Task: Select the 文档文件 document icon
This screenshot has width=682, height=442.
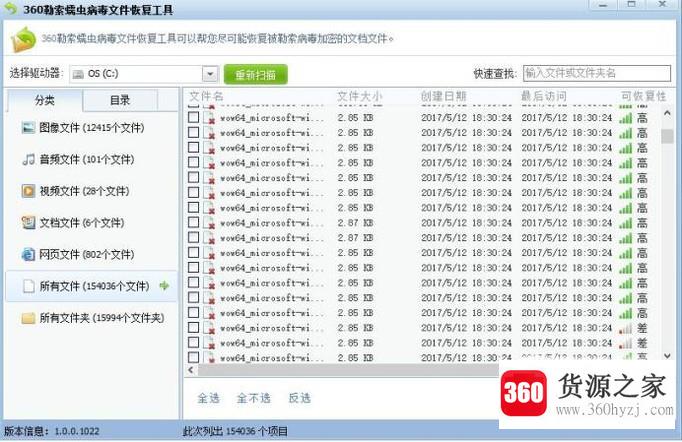Action: tap(28, 223)
